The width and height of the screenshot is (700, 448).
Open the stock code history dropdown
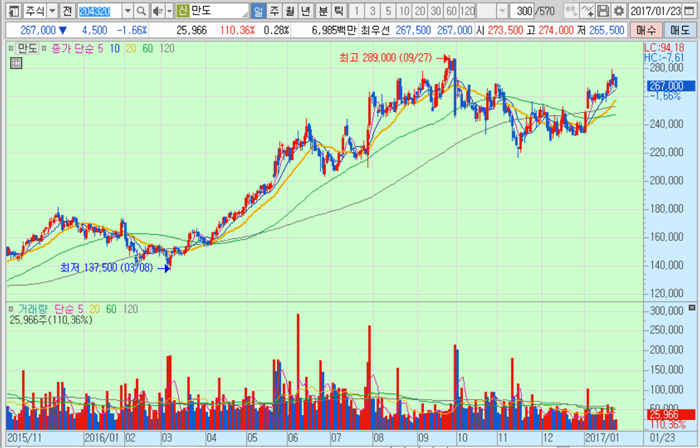tap(126, 10)
